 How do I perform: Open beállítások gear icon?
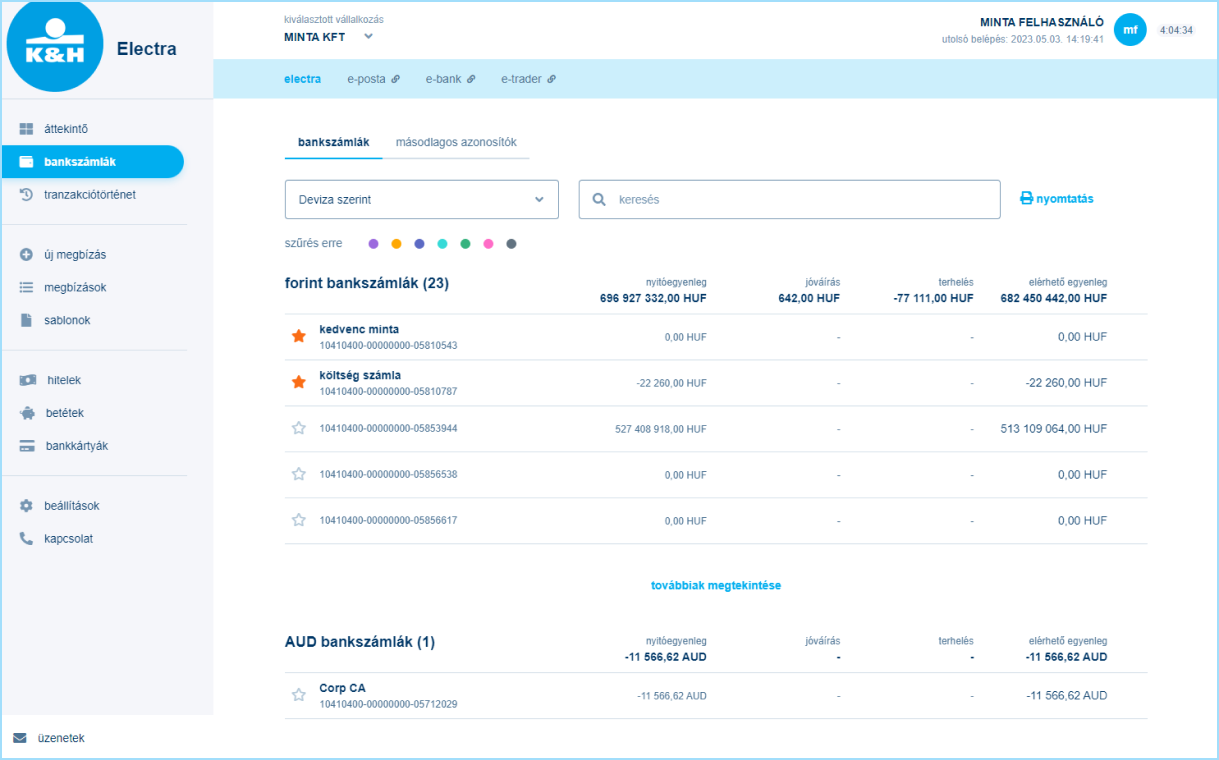coord(27,506)
